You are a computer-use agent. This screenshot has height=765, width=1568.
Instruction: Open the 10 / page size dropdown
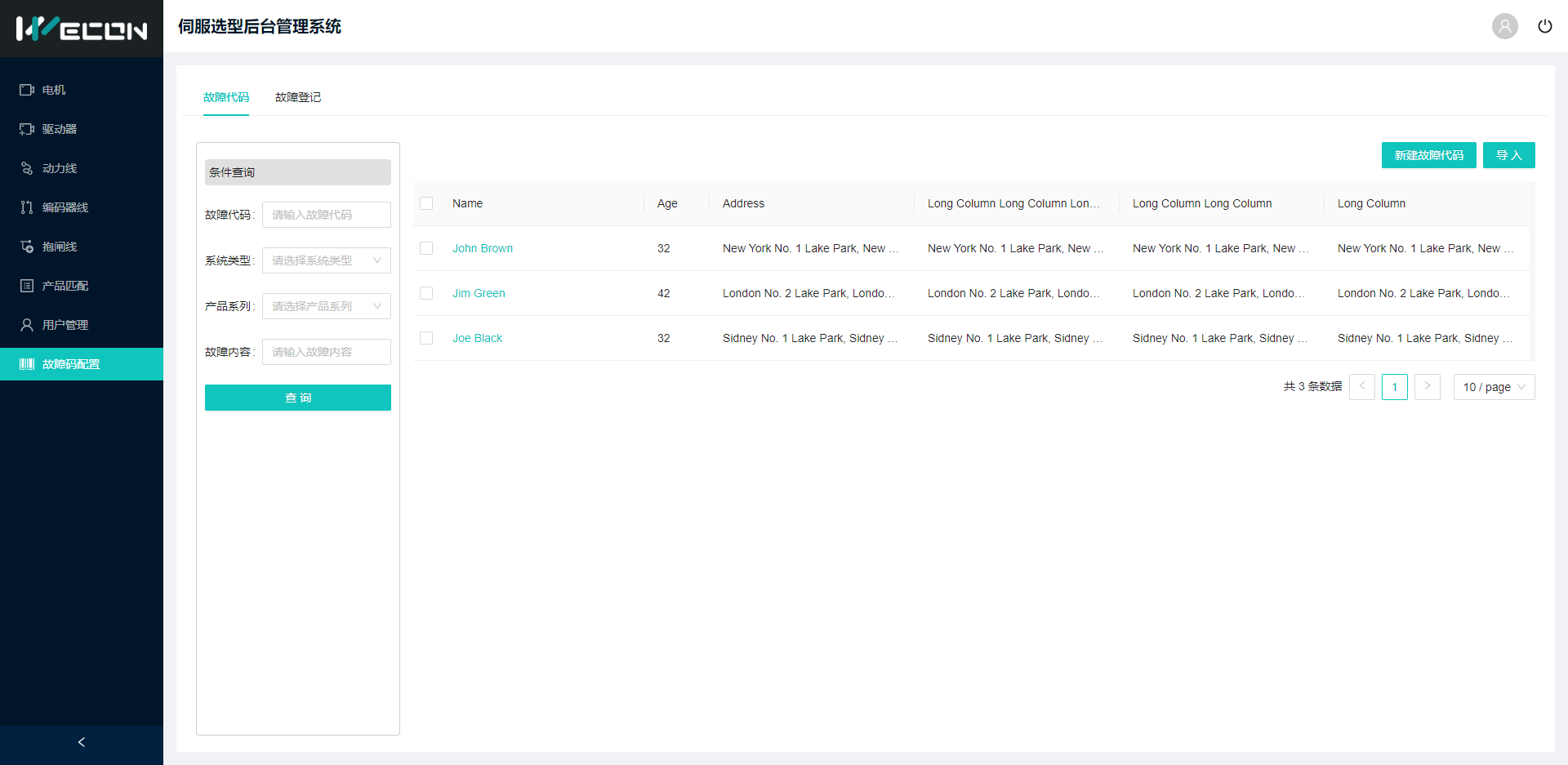[1494, 387]
